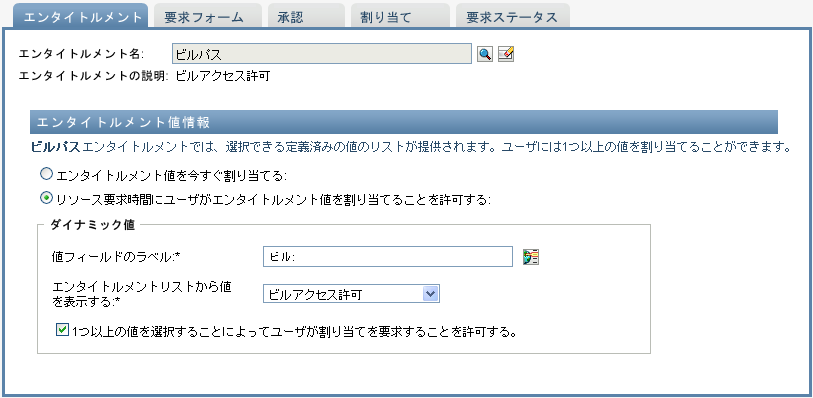Image resolution: width=813 pixels, height=398 pixels.
Task: Click the エンタイトルメントリストから値を表示する label
Action: (x=142, y=294)
